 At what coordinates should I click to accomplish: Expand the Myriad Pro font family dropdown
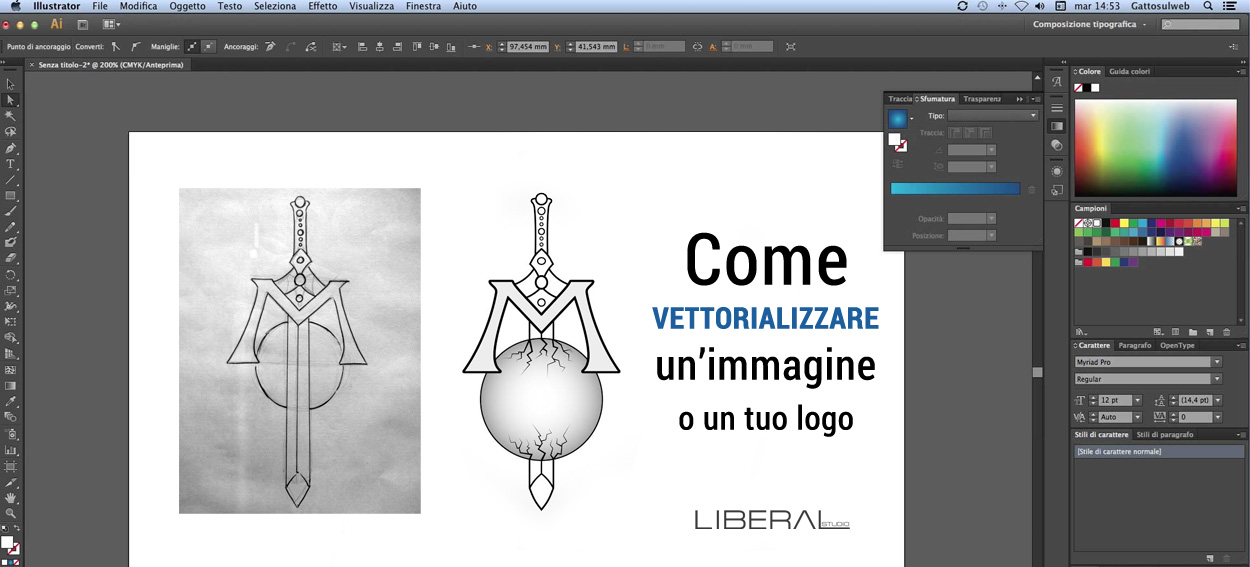[1148, 362]
